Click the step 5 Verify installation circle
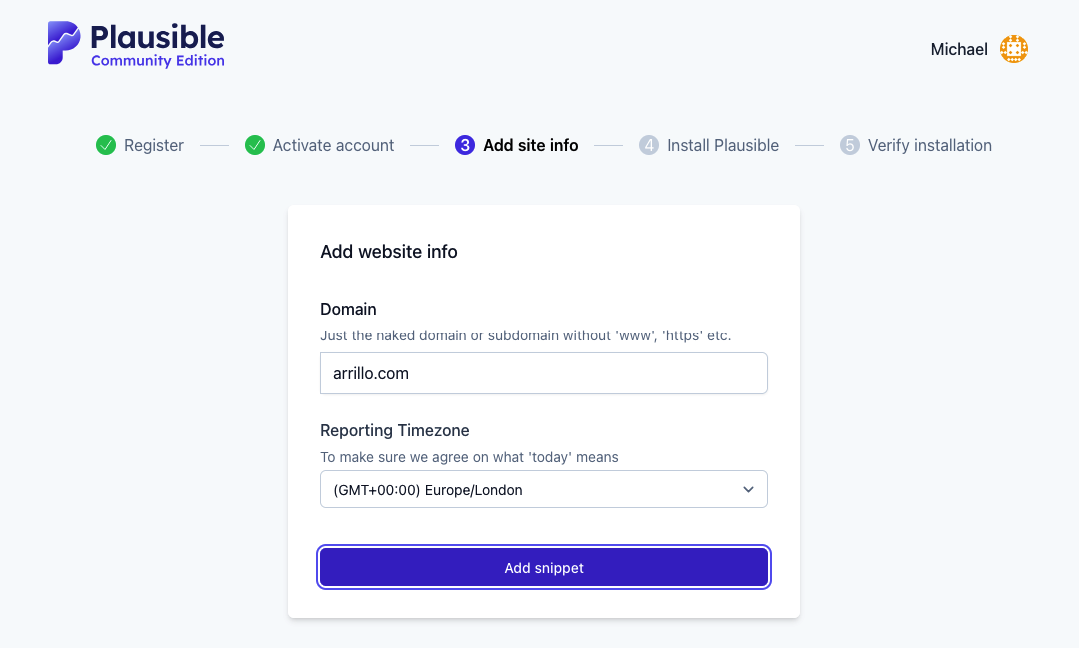 tap(849, 145)
